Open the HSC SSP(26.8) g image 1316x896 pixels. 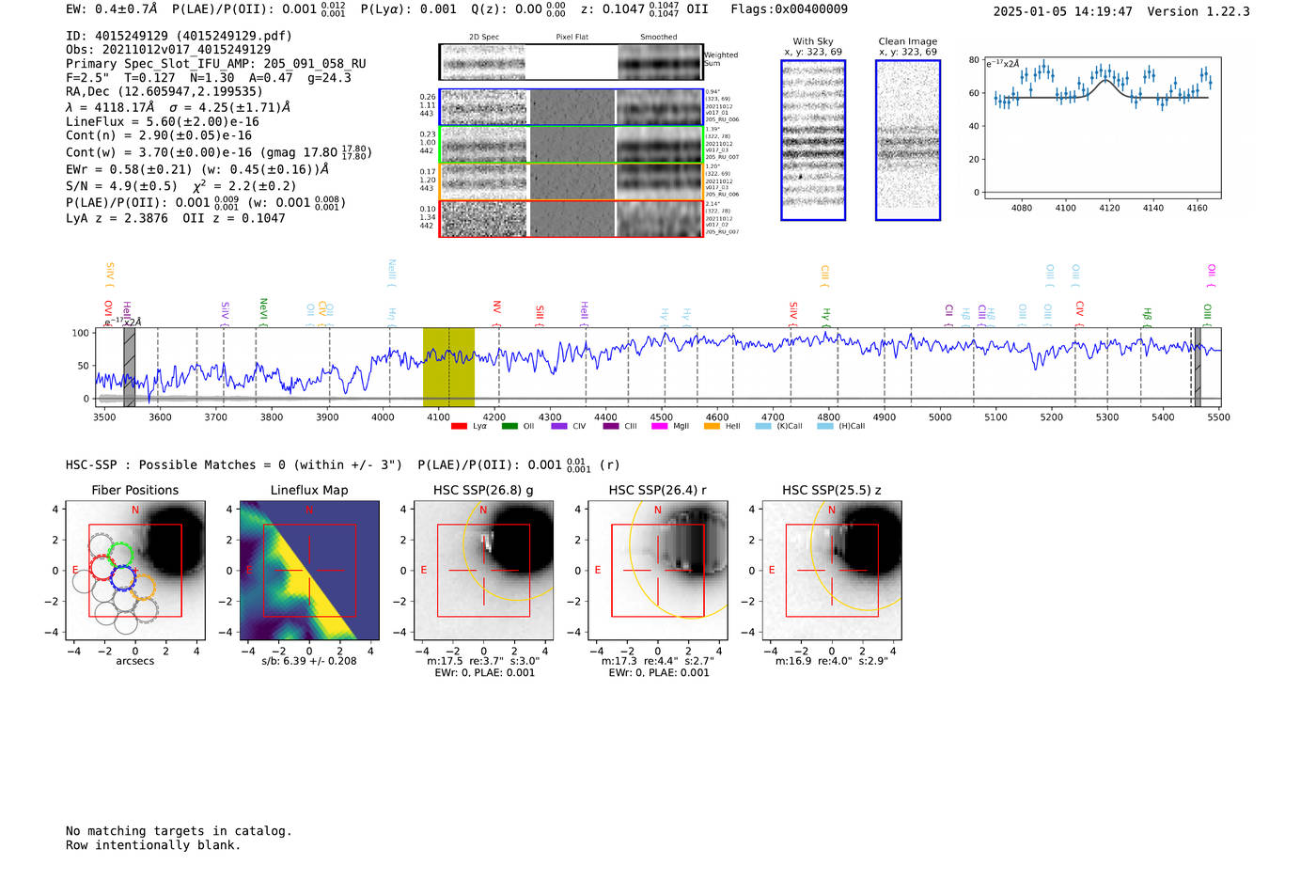(483, 570)
